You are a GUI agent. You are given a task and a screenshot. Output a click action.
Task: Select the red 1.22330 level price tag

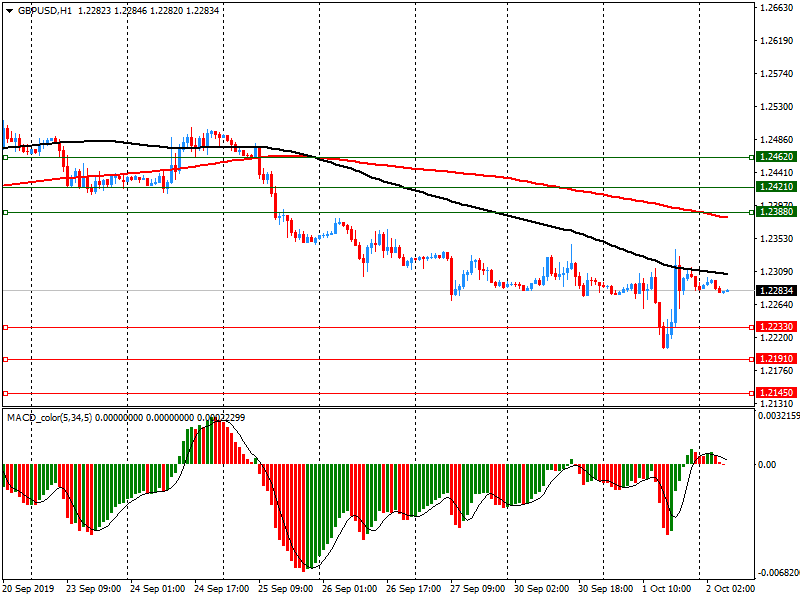(777, 327)
